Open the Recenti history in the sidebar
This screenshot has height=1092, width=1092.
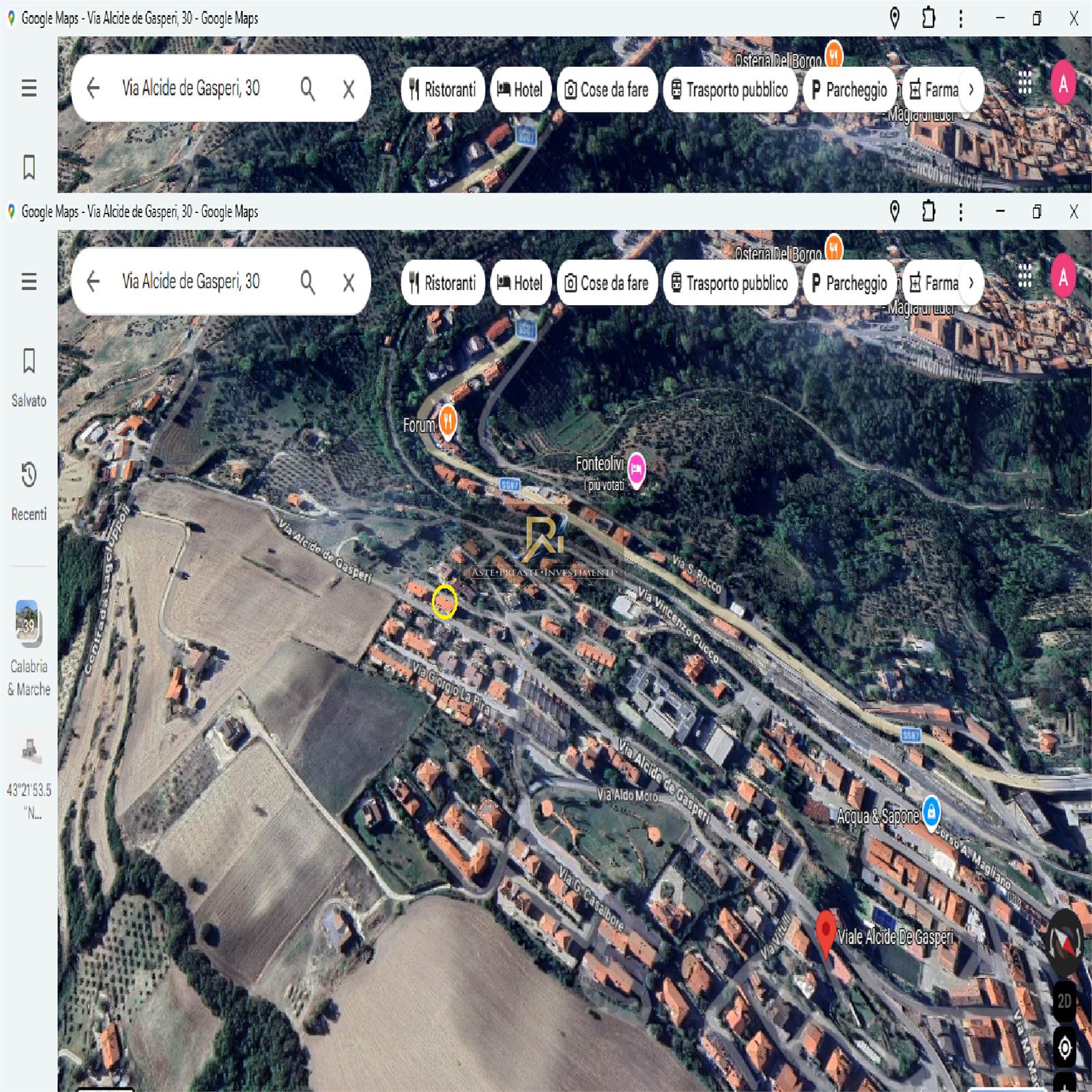pos(29,490)
